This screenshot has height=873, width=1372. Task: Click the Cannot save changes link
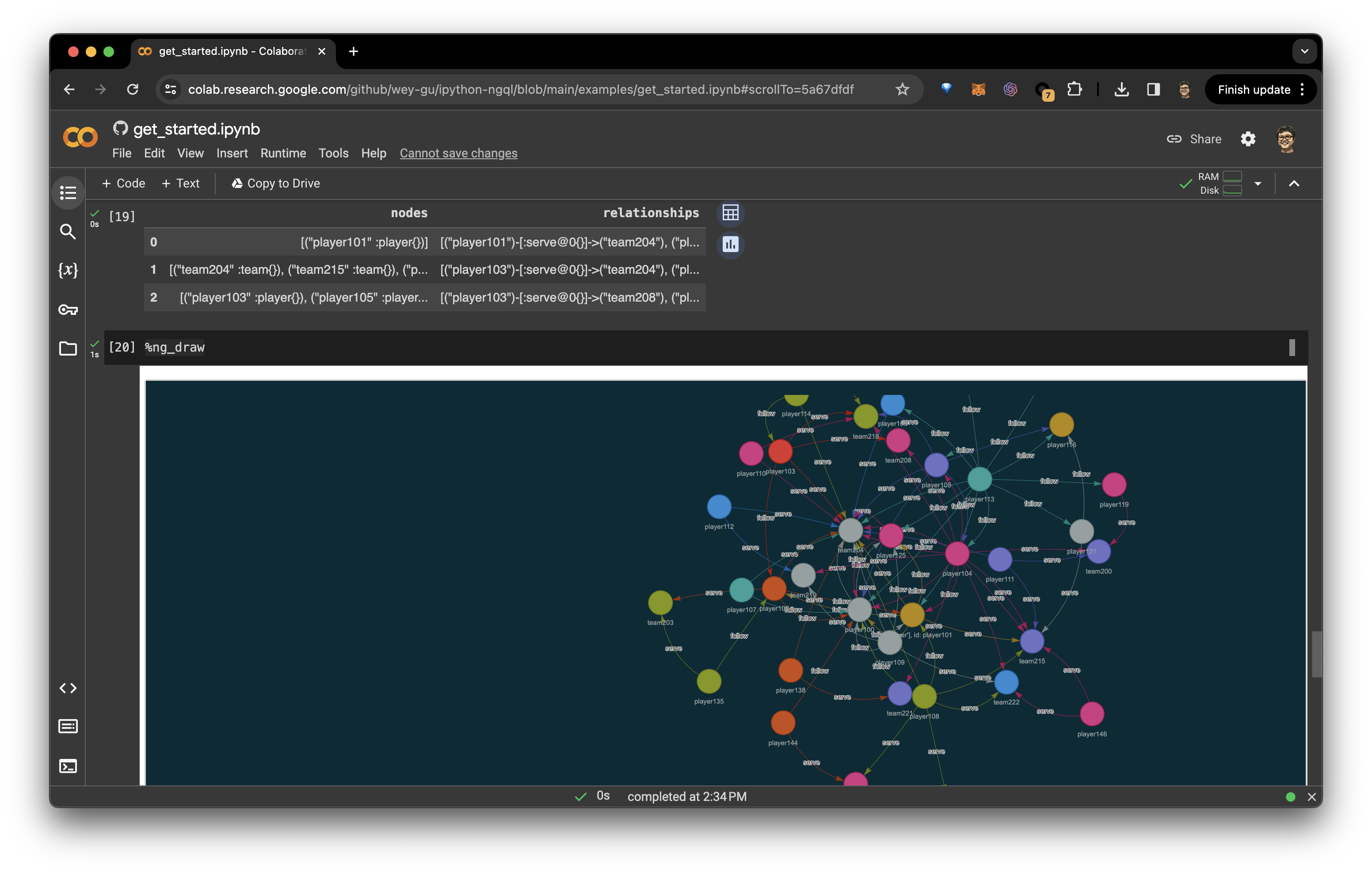[459, 153]
